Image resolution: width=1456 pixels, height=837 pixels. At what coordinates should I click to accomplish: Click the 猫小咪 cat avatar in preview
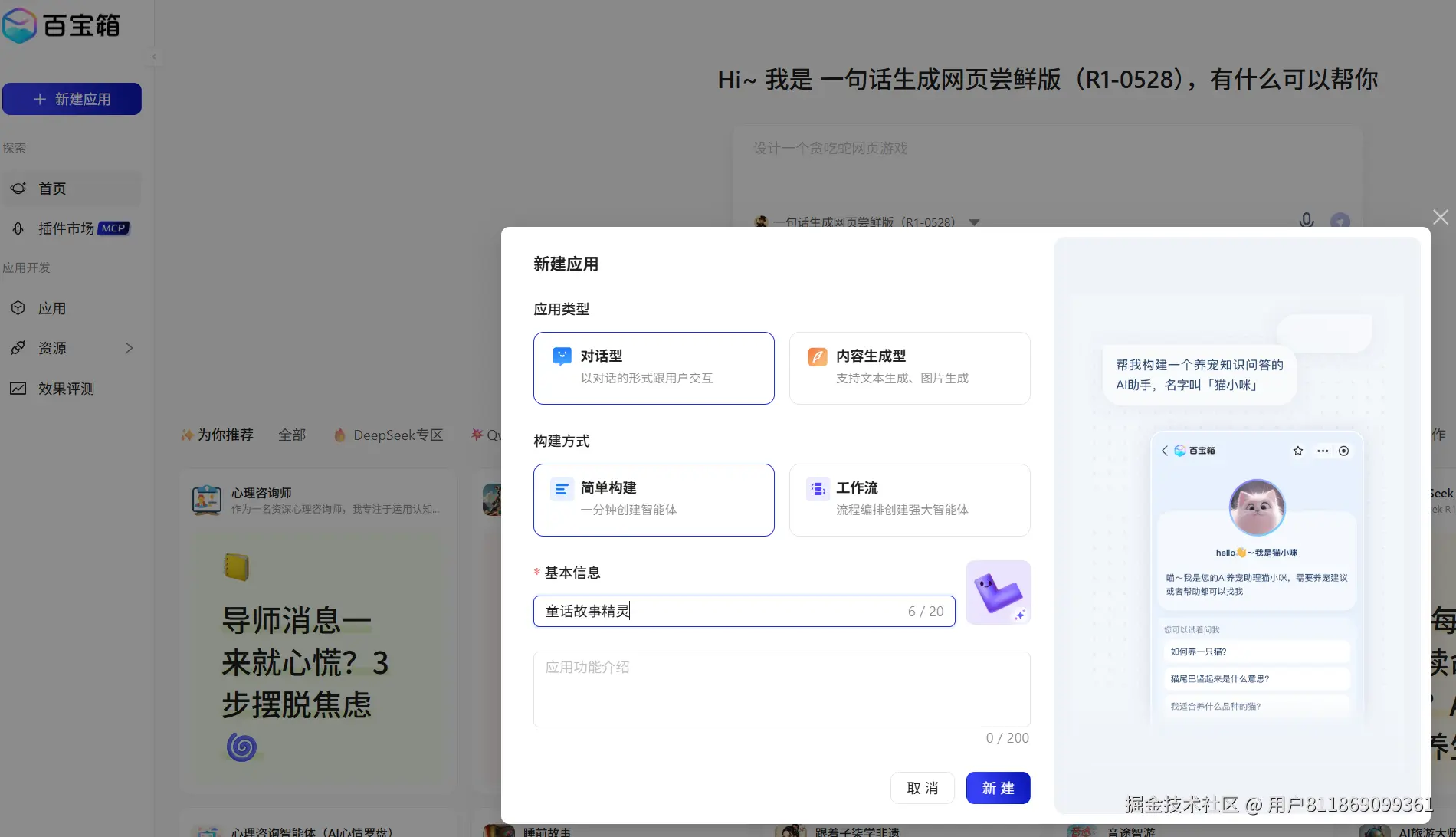(x=1257, y=507)
